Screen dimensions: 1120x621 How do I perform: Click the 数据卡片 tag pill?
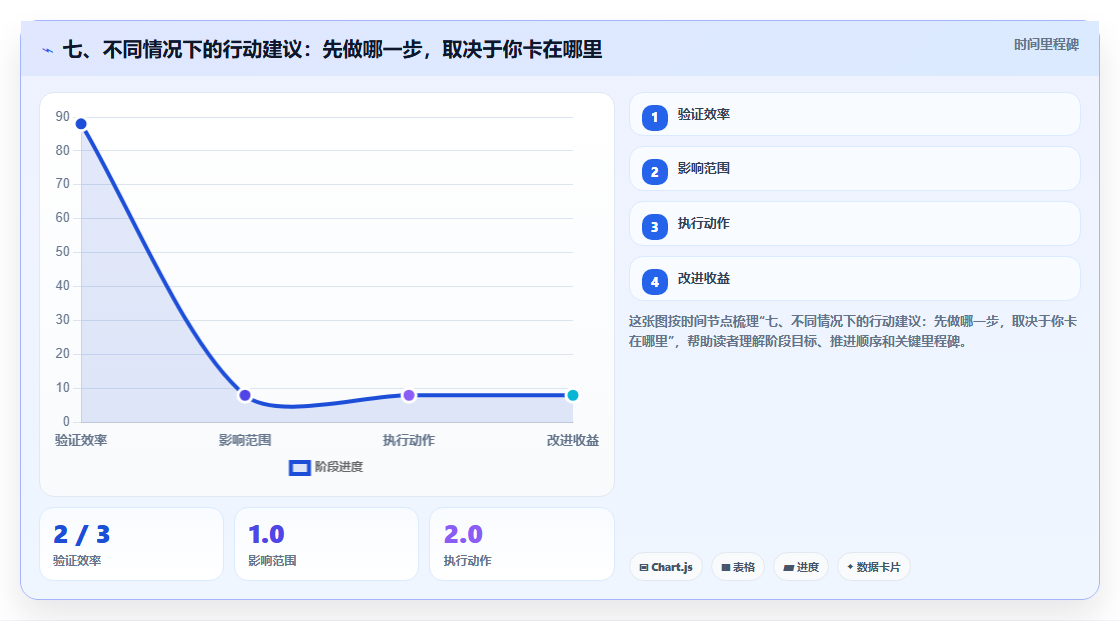point(874,567)
